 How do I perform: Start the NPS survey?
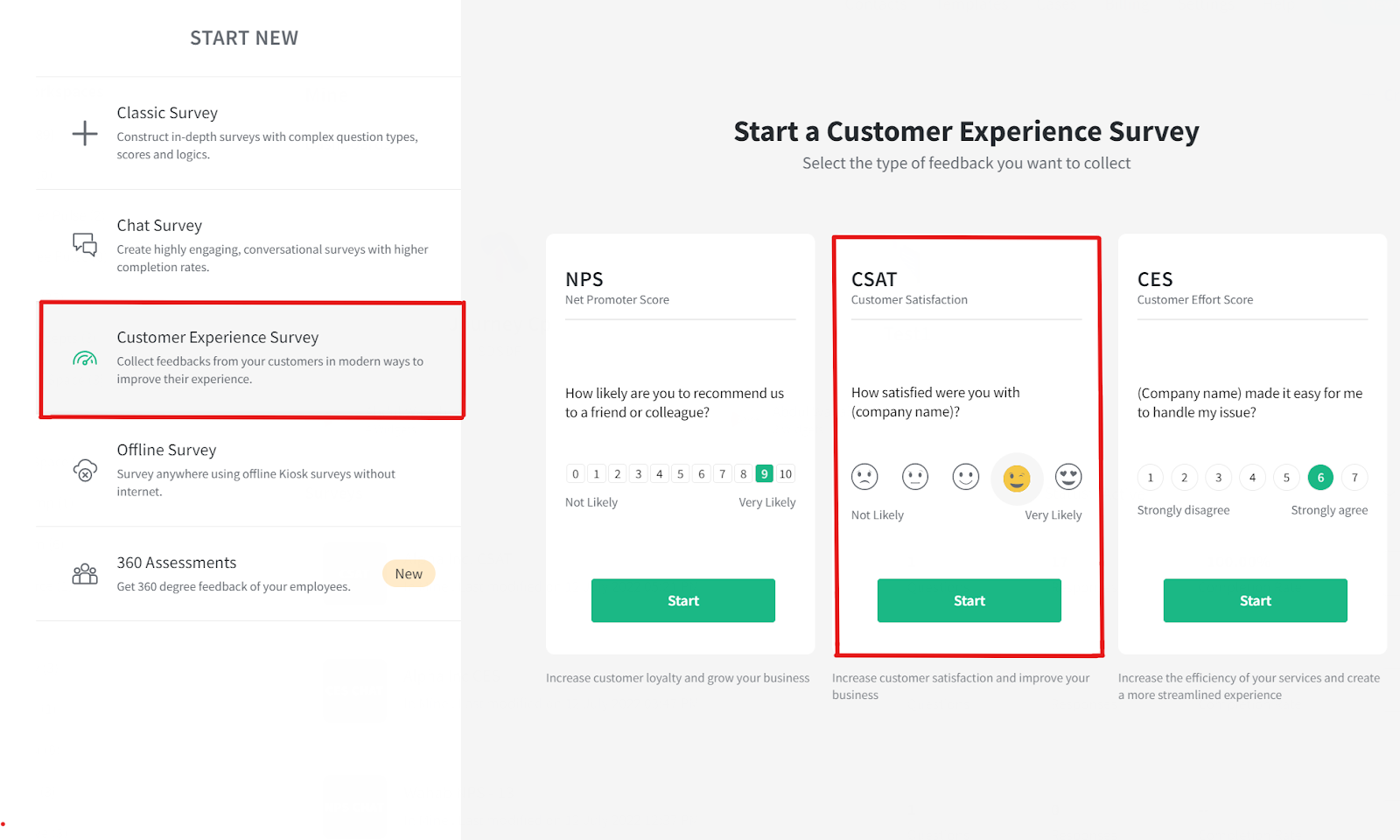(x=682, y=600)
